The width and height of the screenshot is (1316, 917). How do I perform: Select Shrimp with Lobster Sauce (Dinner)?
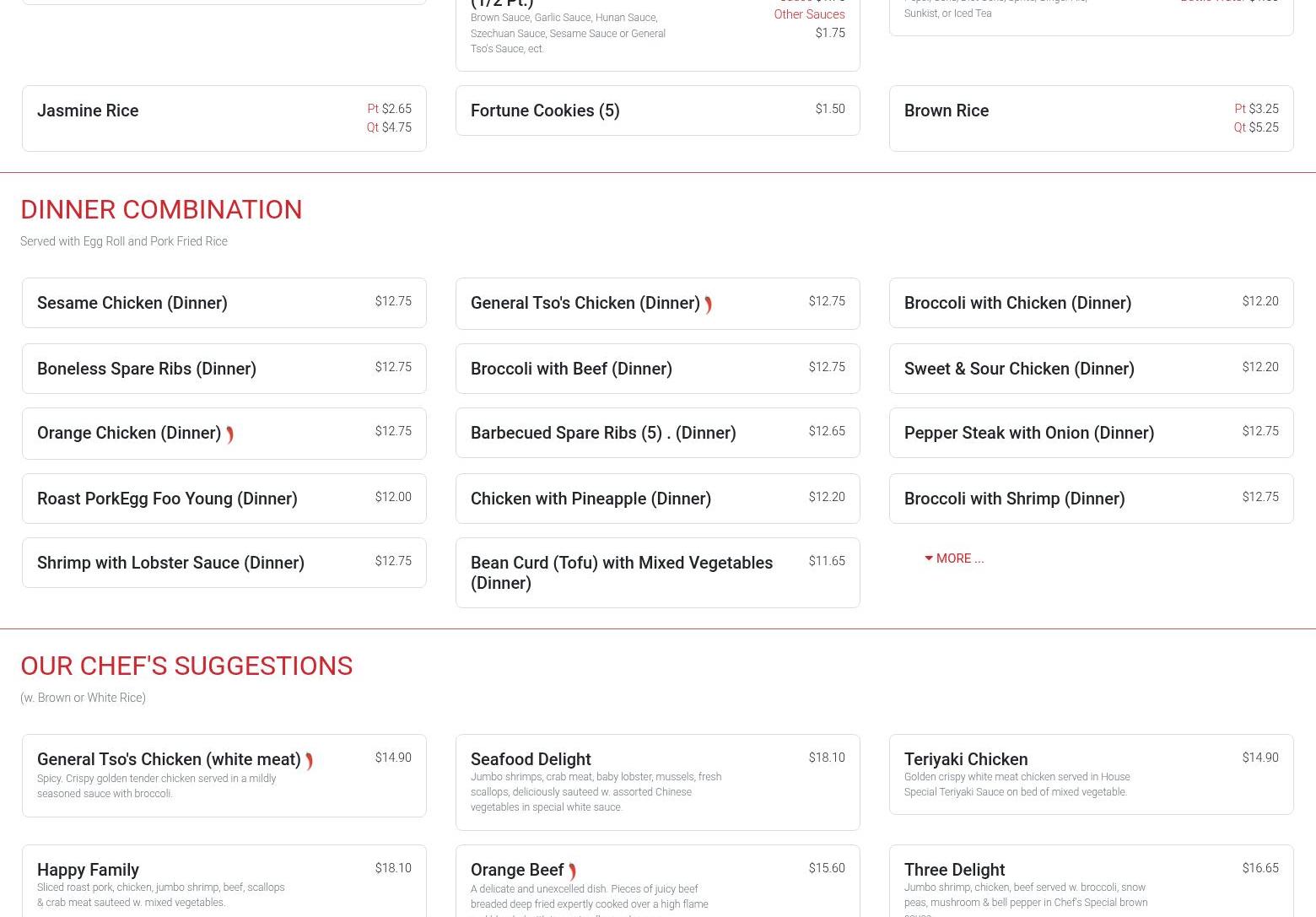pos(170,563)
